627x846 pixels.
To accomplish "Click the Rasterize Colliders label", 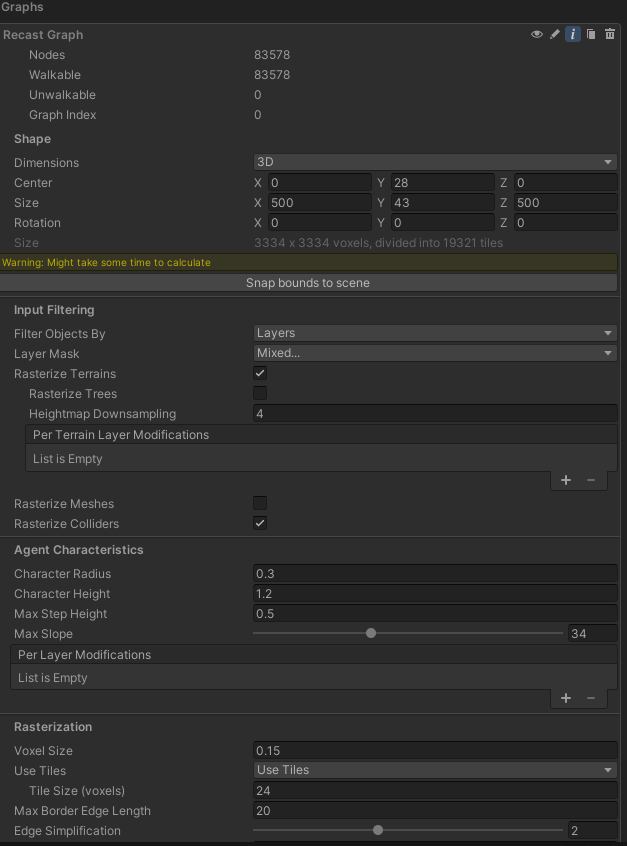I will tap(66, 523).
